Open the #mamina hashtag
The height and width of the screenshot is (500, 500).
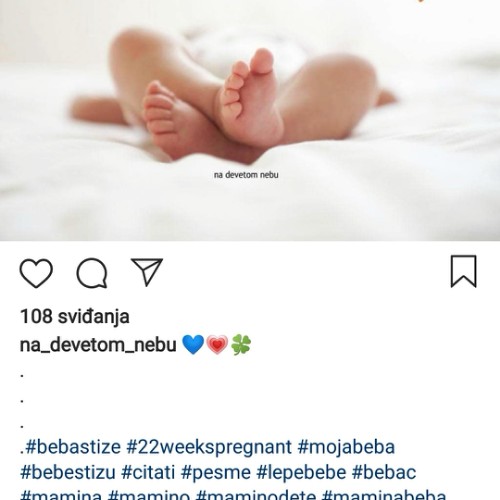[x=61, y=495]
